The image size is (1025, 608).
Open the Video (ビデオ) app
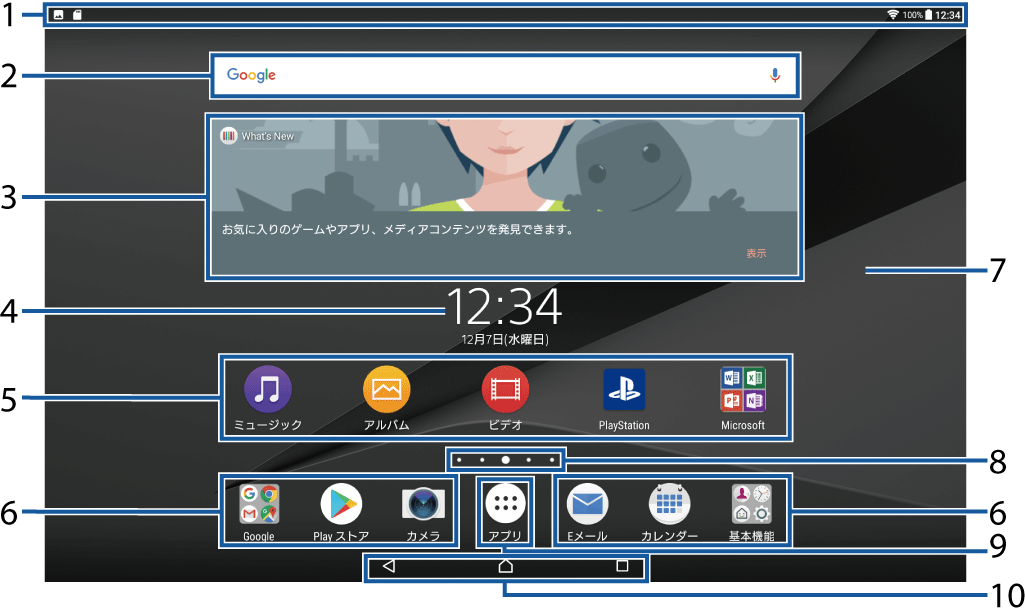[x=505, y=390]
